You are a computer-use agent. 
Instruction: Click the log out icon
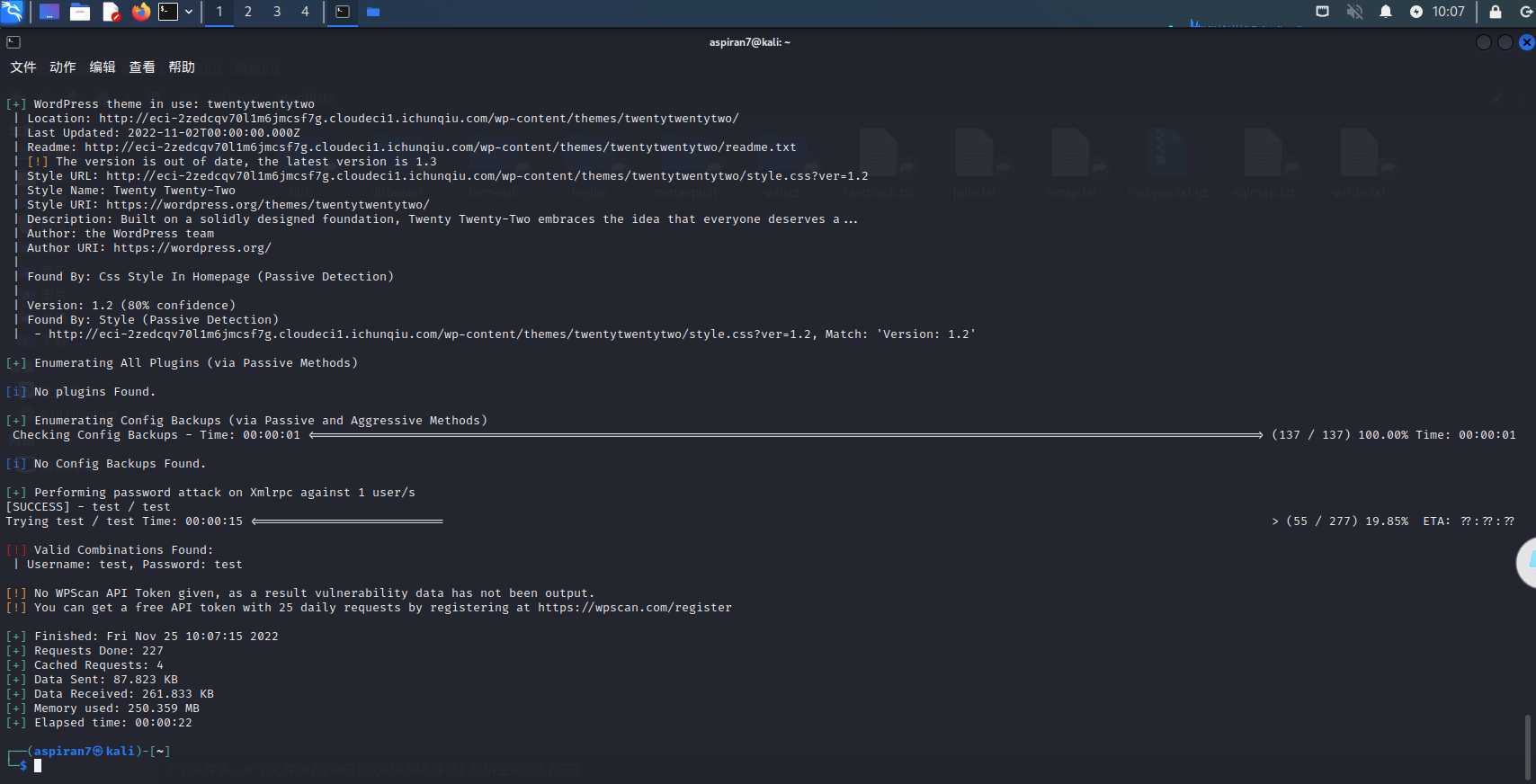coord(1525,12)
